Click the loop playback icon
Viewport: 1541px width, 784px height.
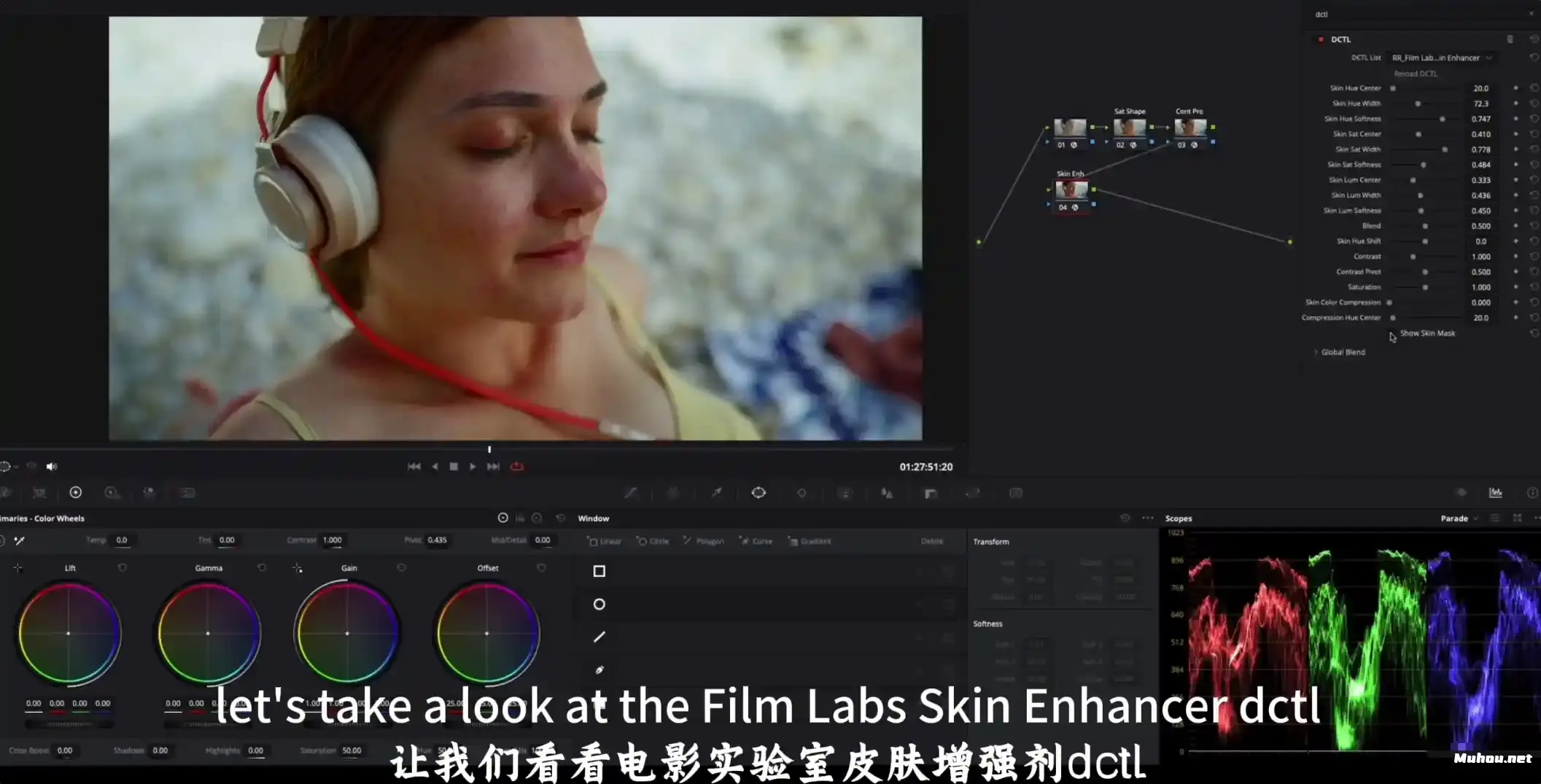coord(517,467)
